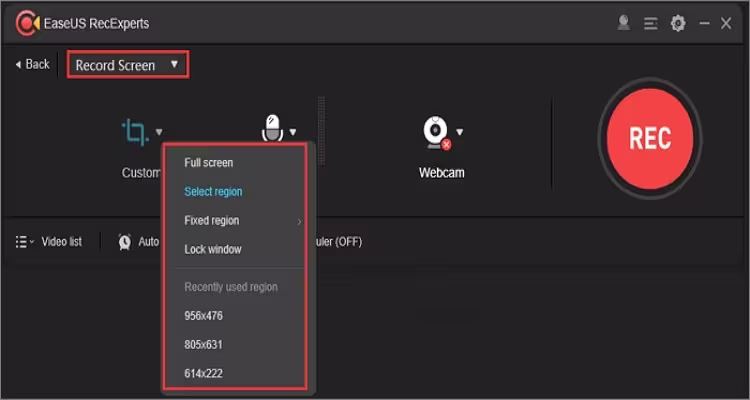This screenshot has width=750, height=400.
Task: Open the settings gear icon
Action: (x=678, y=23)
